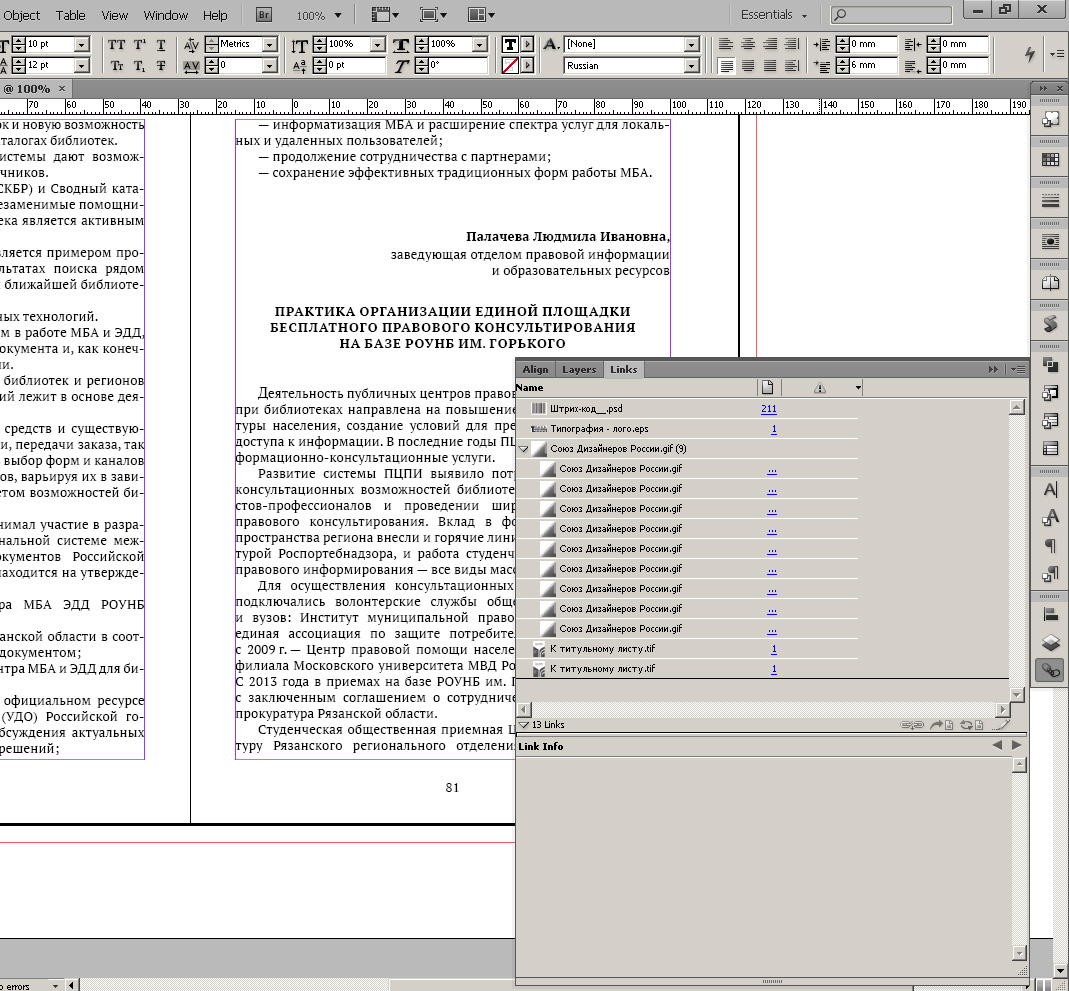Screen dimensions: 1069x991
Task: Open Swatches panel icon in dock
Action: pyautogui.click(x=1051, y=159)
